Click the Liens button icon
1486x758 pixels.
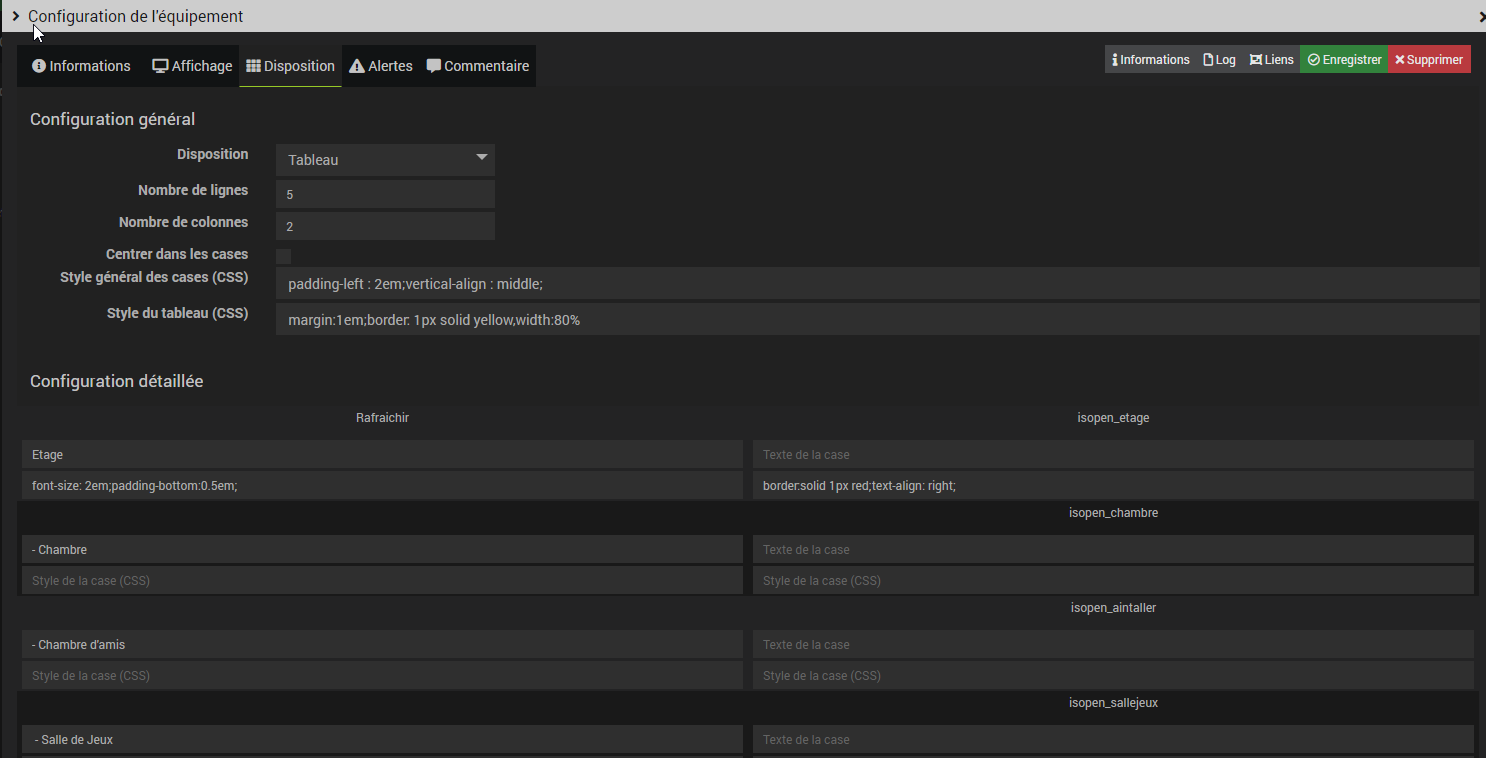1255,60
